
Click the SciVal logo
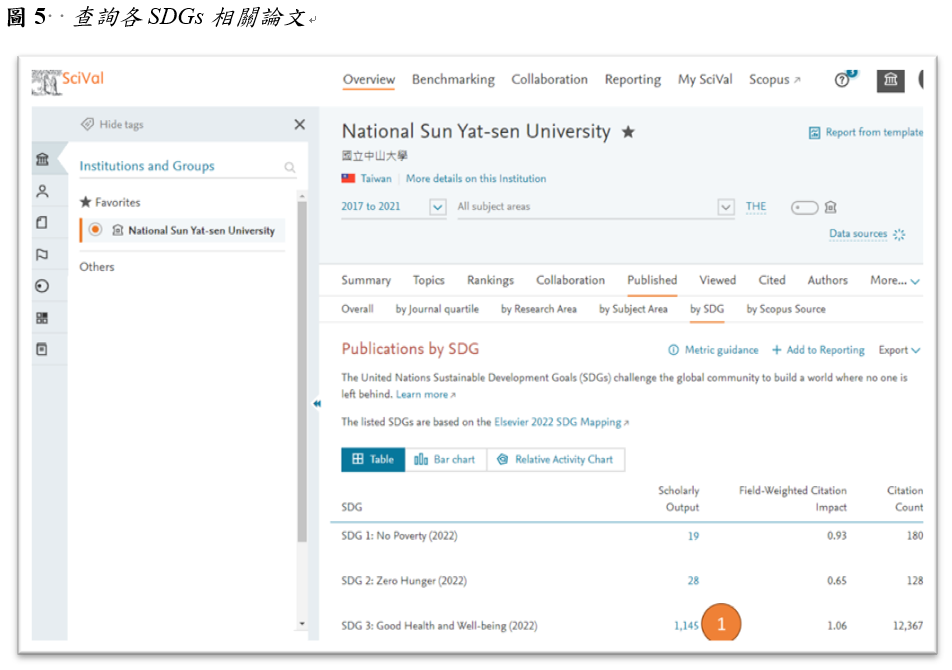pos(67,81)
